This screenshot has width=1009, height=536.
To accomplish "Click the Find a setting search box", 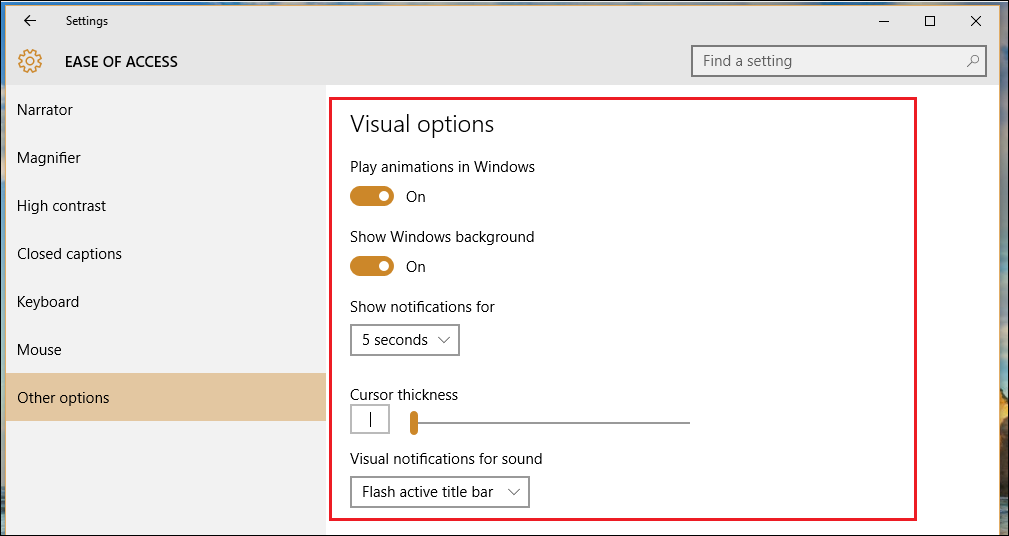I will click(x=830, y=61).
